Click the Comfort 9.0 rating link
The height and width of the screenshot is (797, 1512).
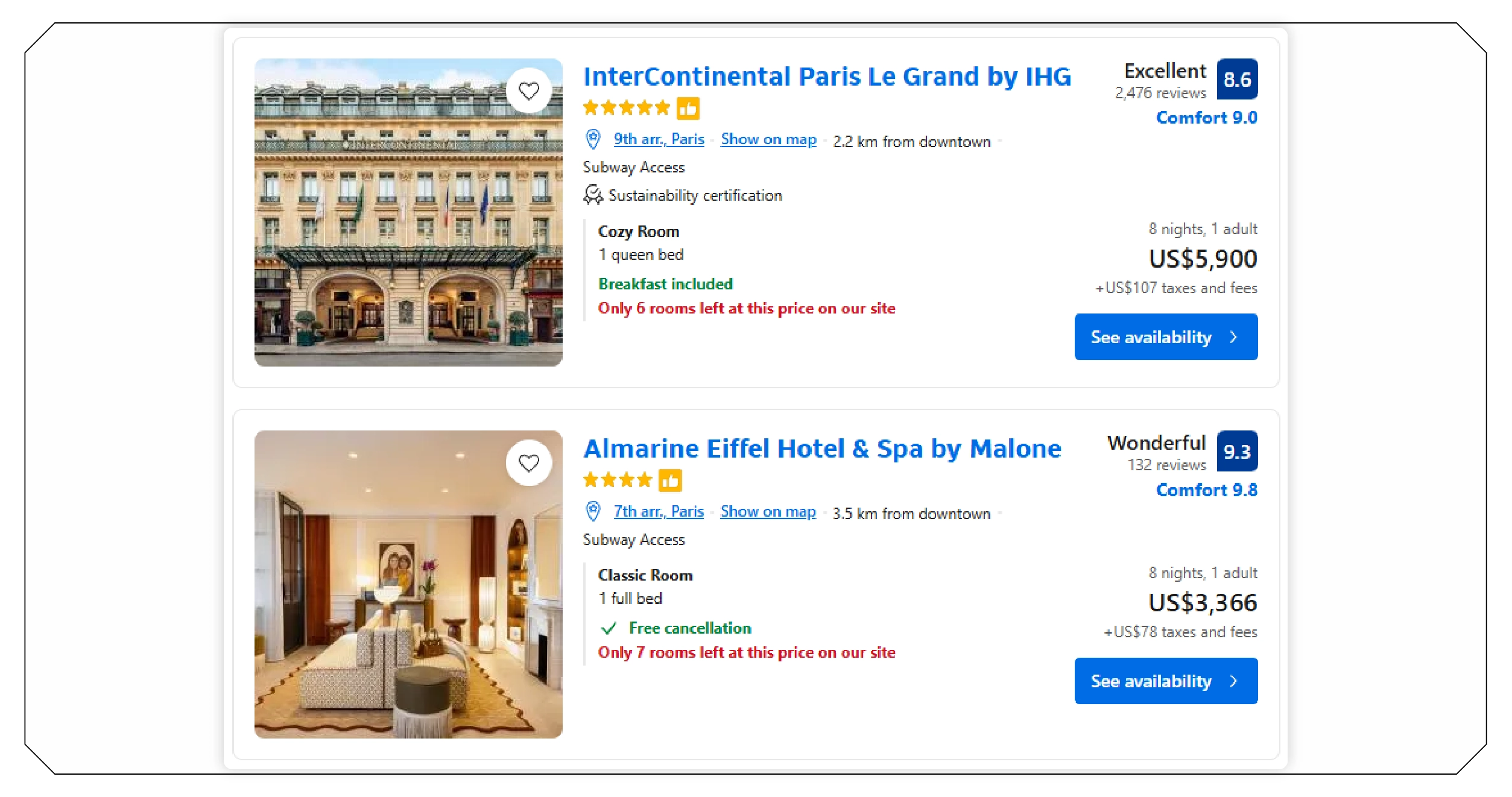coord(1206,118)
